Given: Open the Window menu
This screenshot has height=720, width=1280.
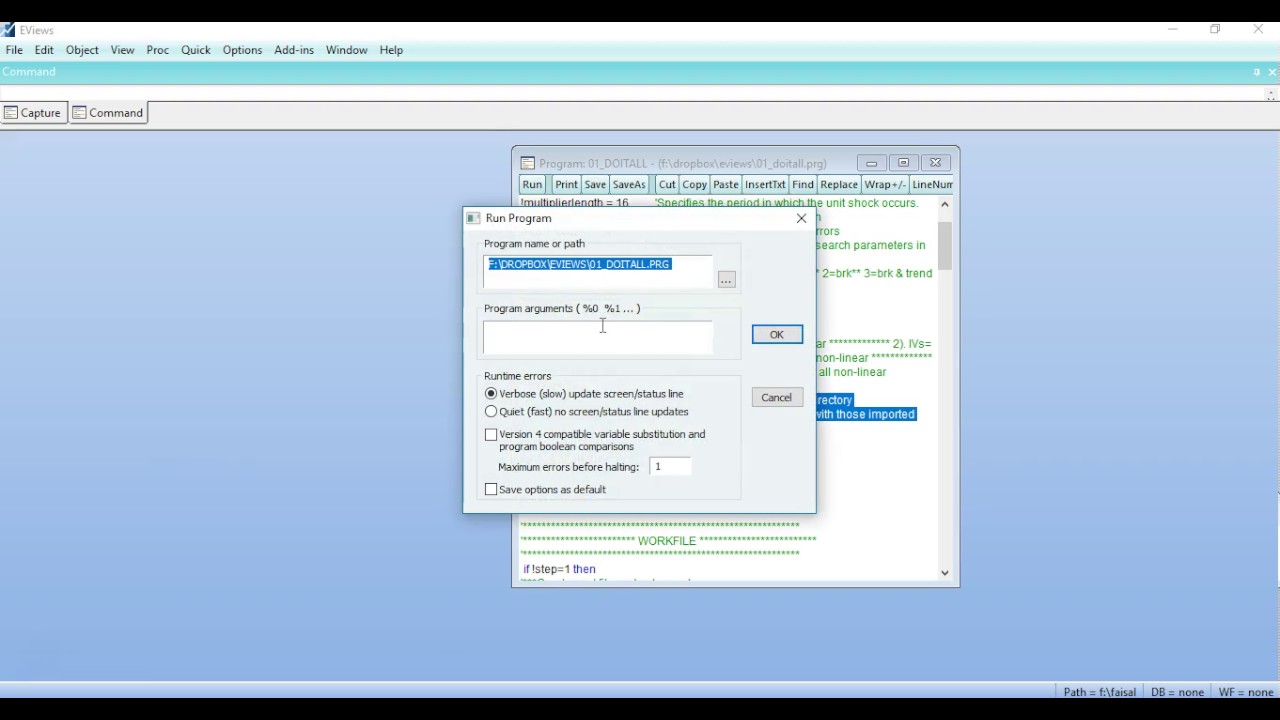Looking at the screenshot, I should 347,50.
